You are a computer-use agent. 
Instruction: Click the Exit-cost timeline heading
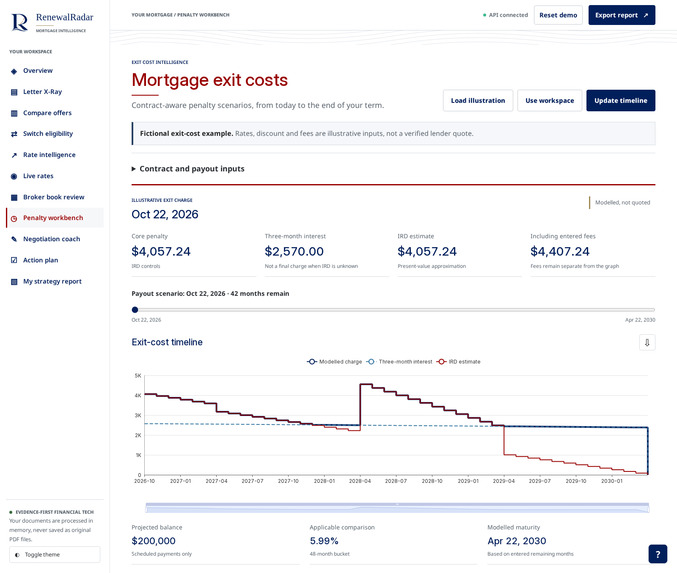(x=167, y=342)
